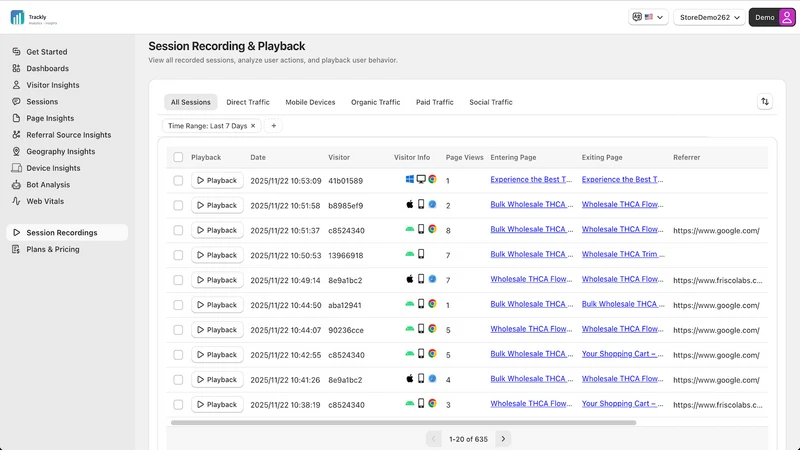The height and width of the screenshot is (450, 800).
Task: Click the table's horizontal scrollbar
Action: pos(403,422)
